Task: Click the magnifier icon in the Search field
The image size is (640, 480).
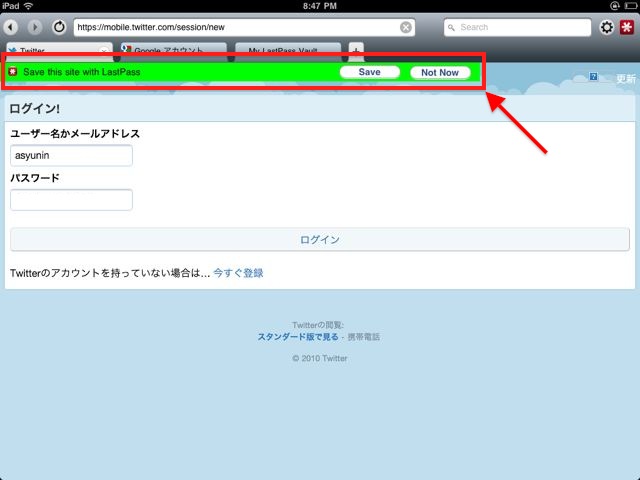Action: pyautogui.click(x=451, y=28)
